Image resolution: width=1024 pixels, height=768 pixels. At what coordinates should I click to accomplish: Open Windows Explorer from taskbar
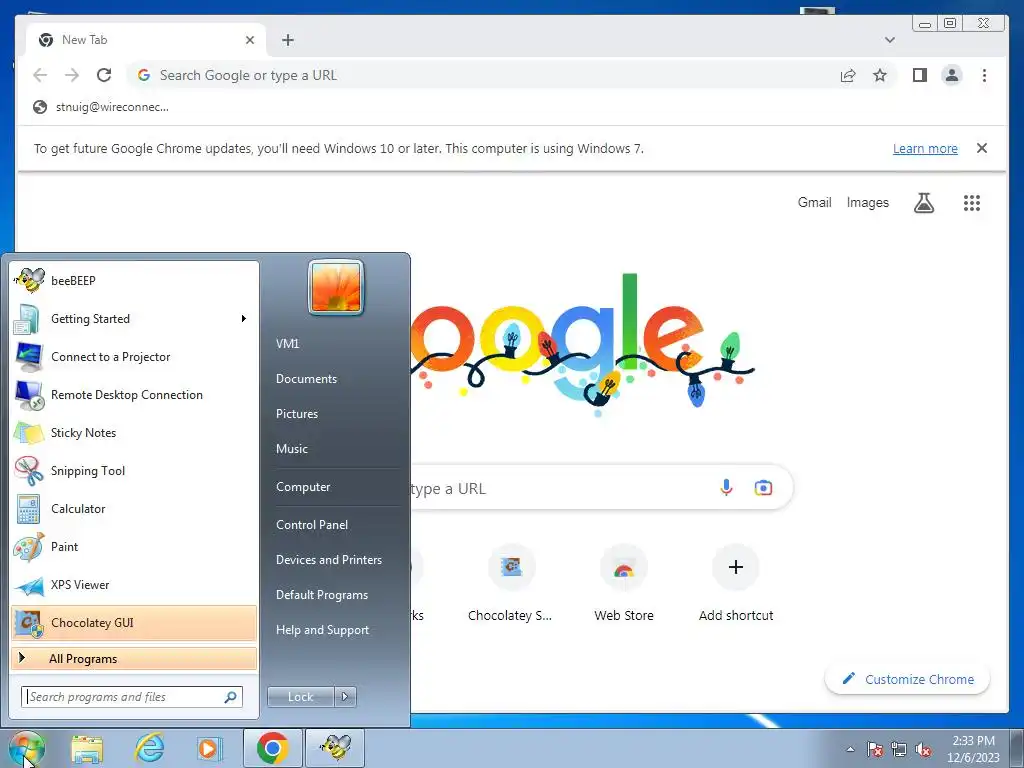point(87,748)
